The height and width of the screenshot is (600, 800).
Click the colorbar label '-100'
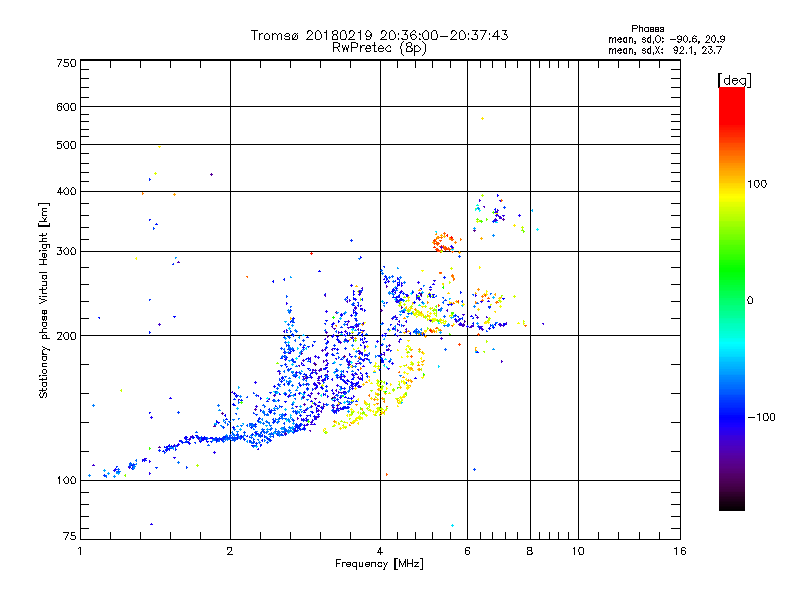pyautogui.click(x=761, y=417)
